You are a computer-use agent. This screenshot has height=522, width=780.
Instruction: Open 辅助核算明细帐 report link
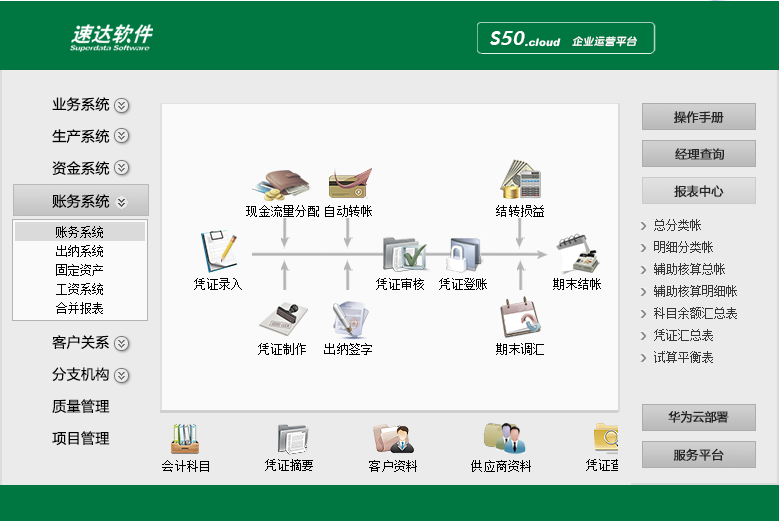coord(695,291)
